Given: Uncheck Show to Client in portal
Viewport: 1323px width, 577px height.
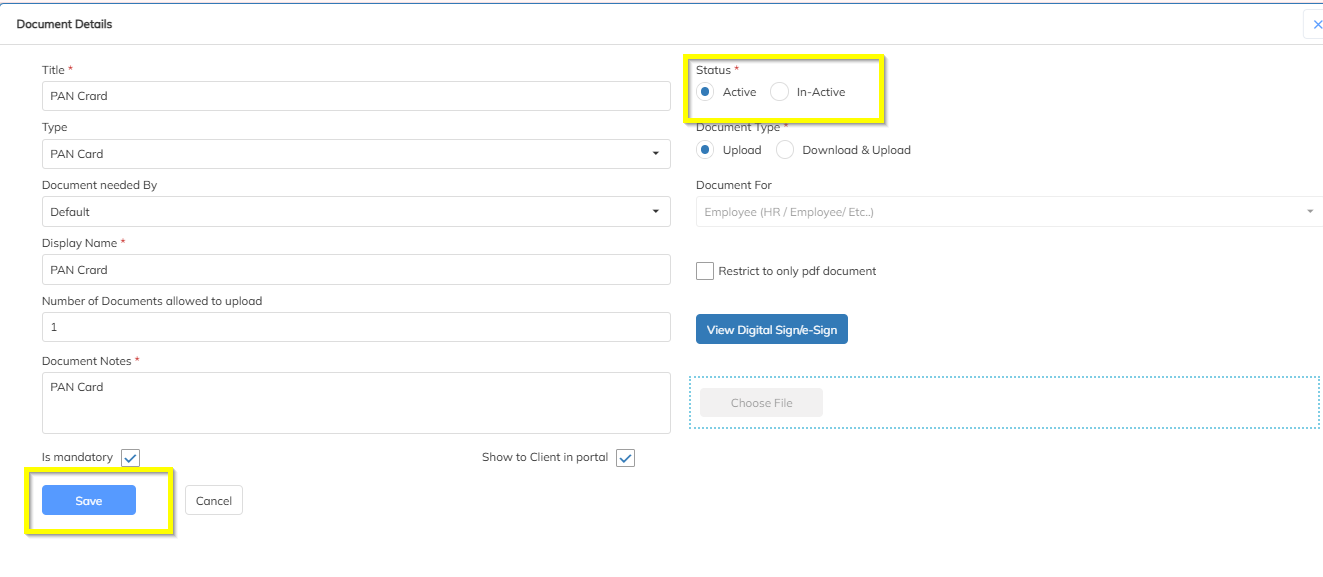Looking at the screenshot, I should coord(625,458).
